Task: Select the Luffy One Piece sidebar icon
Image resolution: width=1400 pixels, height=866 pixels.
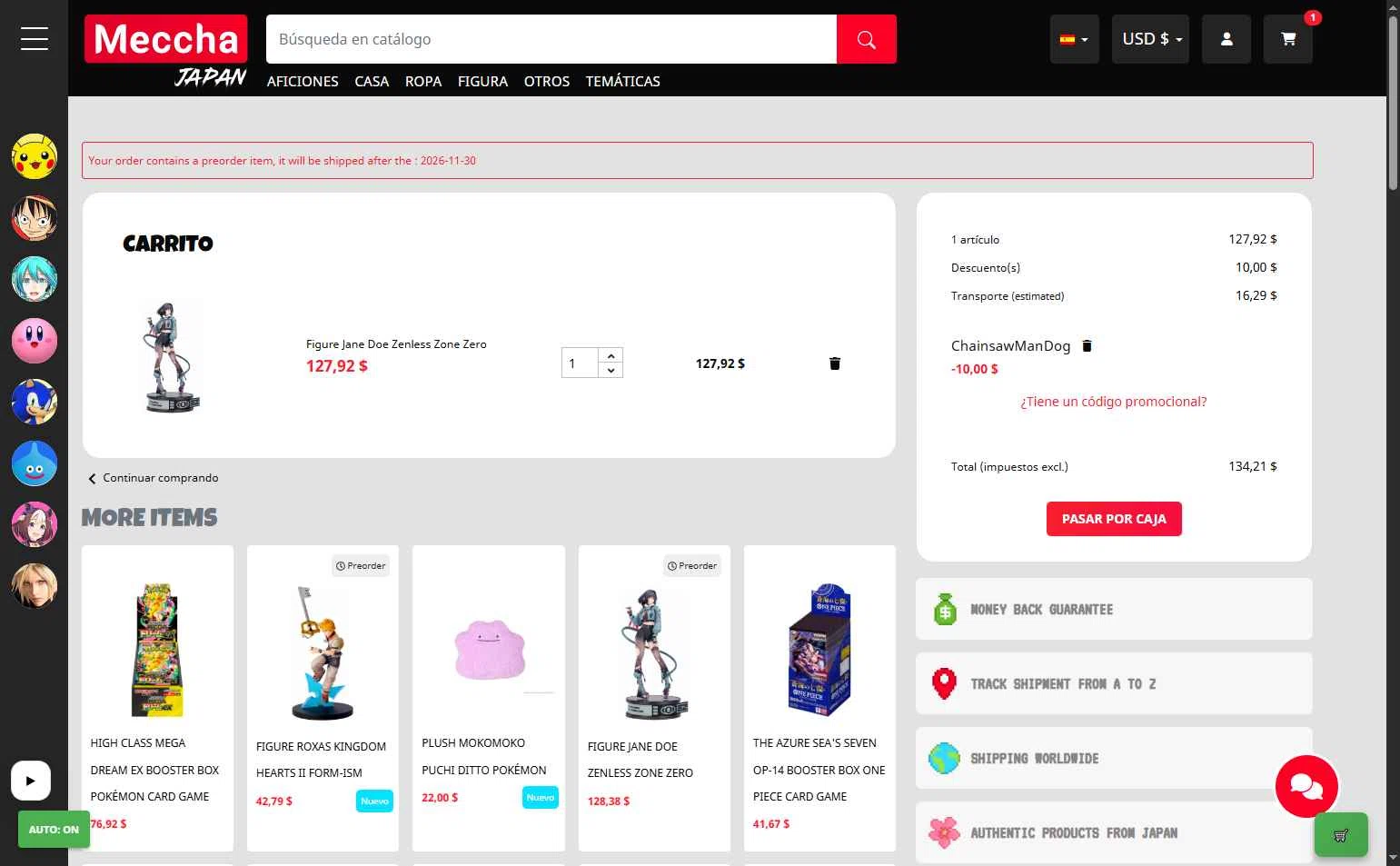Action: [x=35, y=218]
